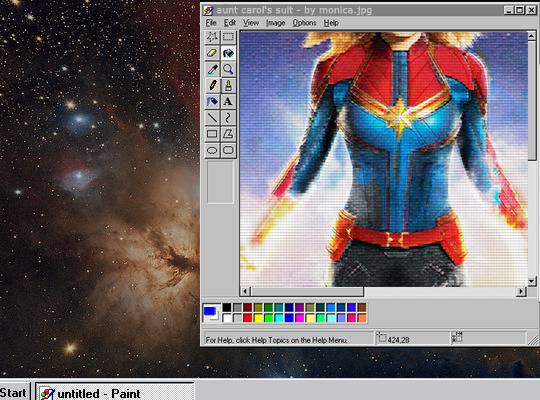
Task: Choose the bright red swatch
Action: [x=248, y=318]
